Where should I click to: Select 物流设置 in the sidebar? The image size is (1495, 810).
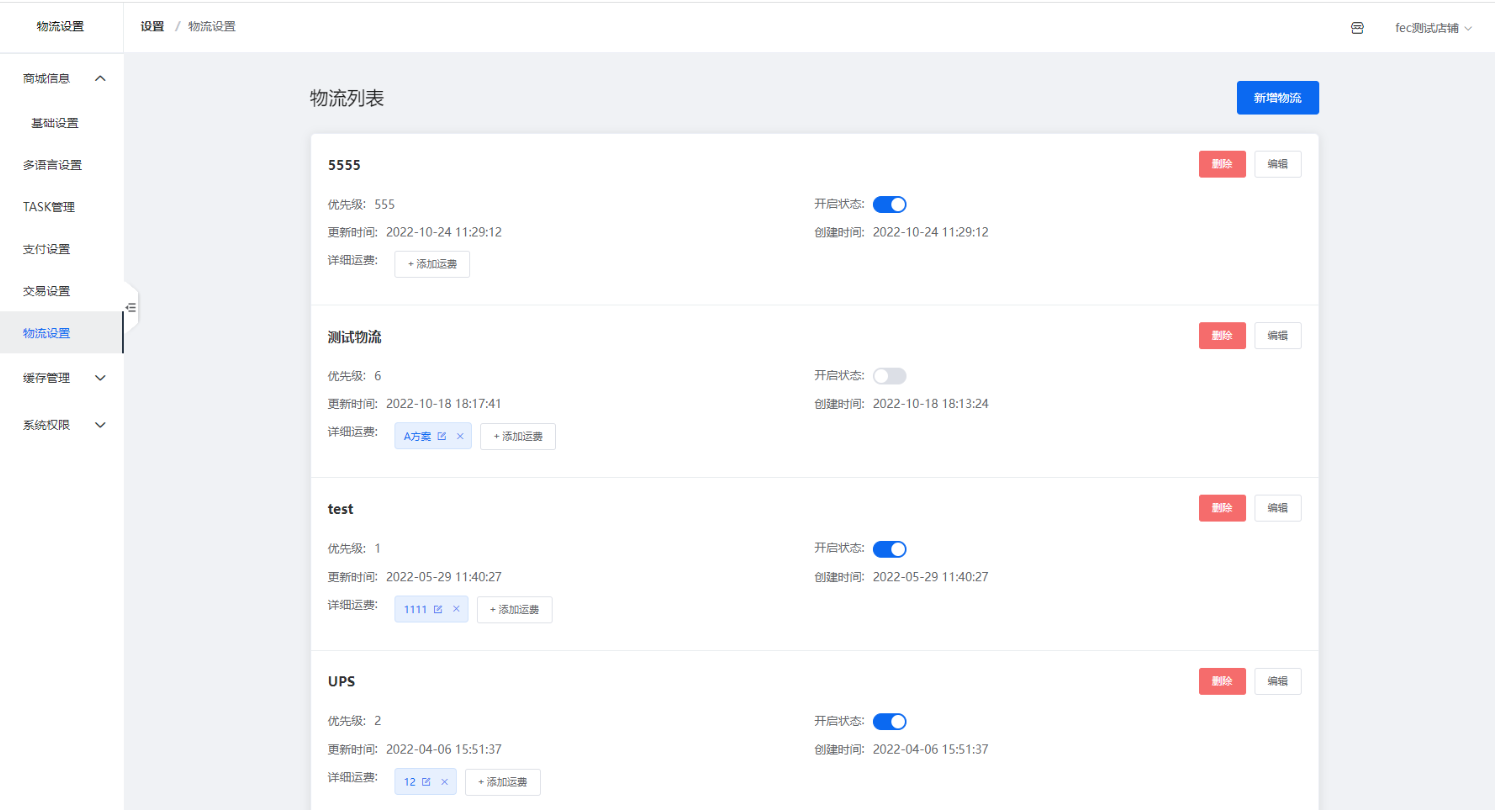click(x=62, y=333)
